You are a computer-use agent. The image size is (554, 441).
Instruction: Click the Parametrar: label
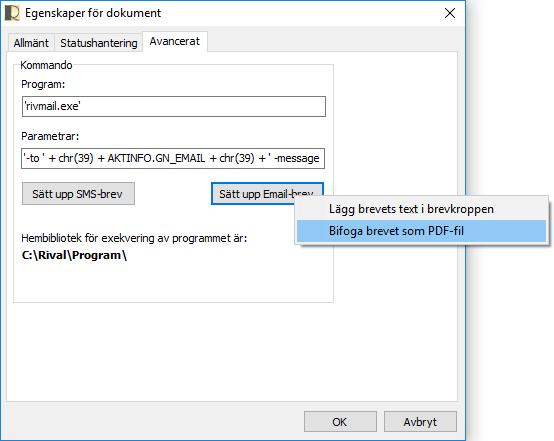pos(50,136)
